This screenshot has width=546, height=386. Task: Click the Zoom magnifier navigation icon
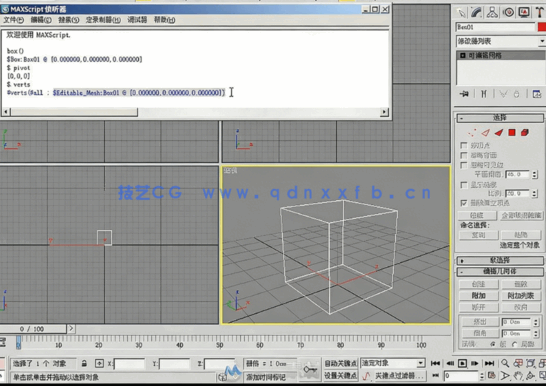pos(505,363)
